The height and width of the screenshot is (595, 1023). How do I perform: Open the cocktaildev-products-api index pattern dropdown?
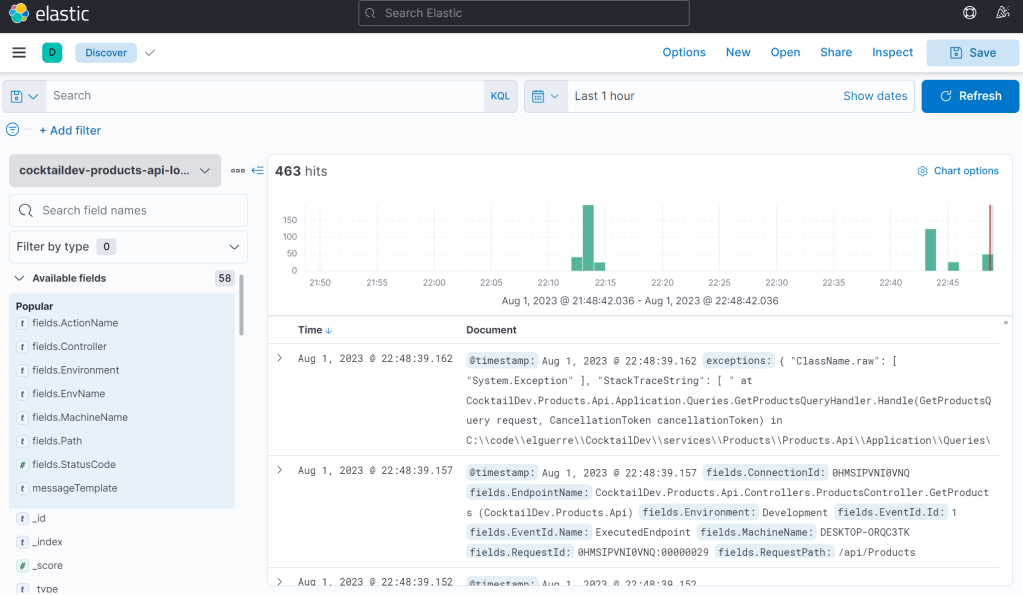[x=115, y=171]
